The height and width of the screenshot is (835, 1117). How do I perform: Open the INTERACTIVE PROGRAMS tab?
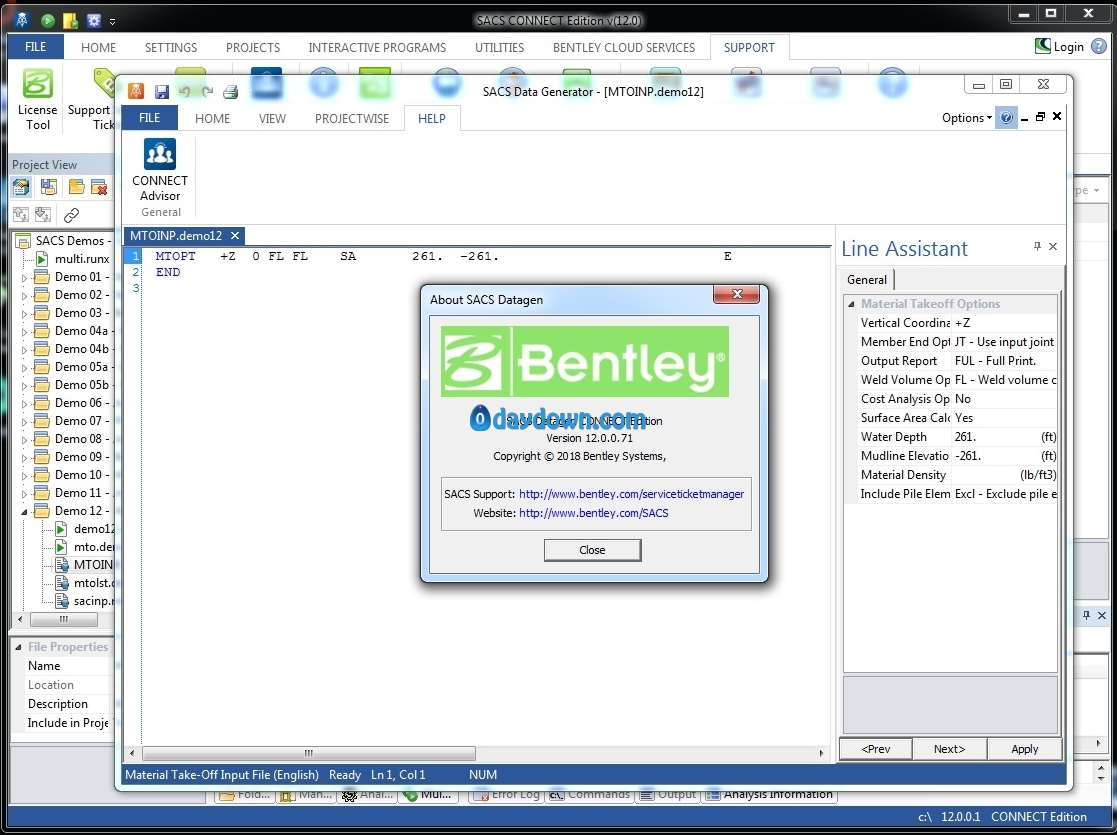(377, 47)
